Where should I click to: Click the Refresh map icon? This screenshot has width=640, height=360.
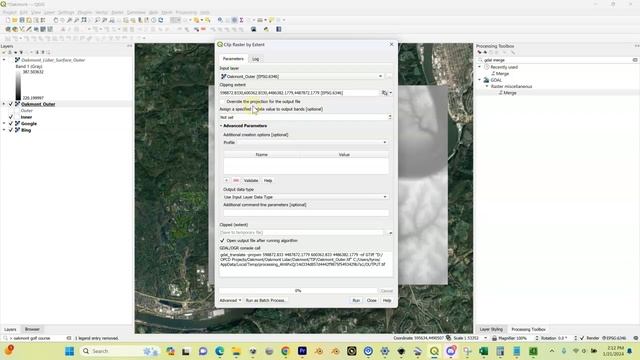pos(161,20)
